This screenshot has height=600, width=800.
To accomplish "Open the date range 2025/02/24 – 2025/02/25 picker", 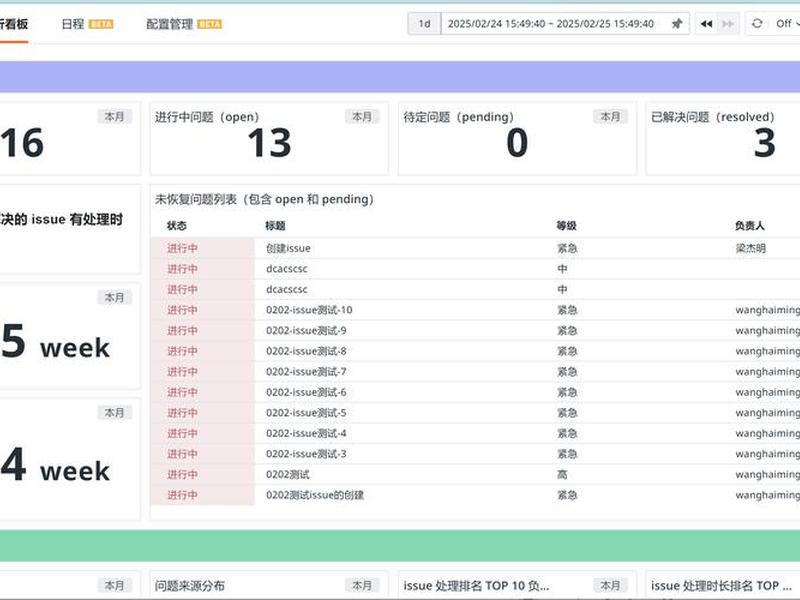I will tap(551, 24).
